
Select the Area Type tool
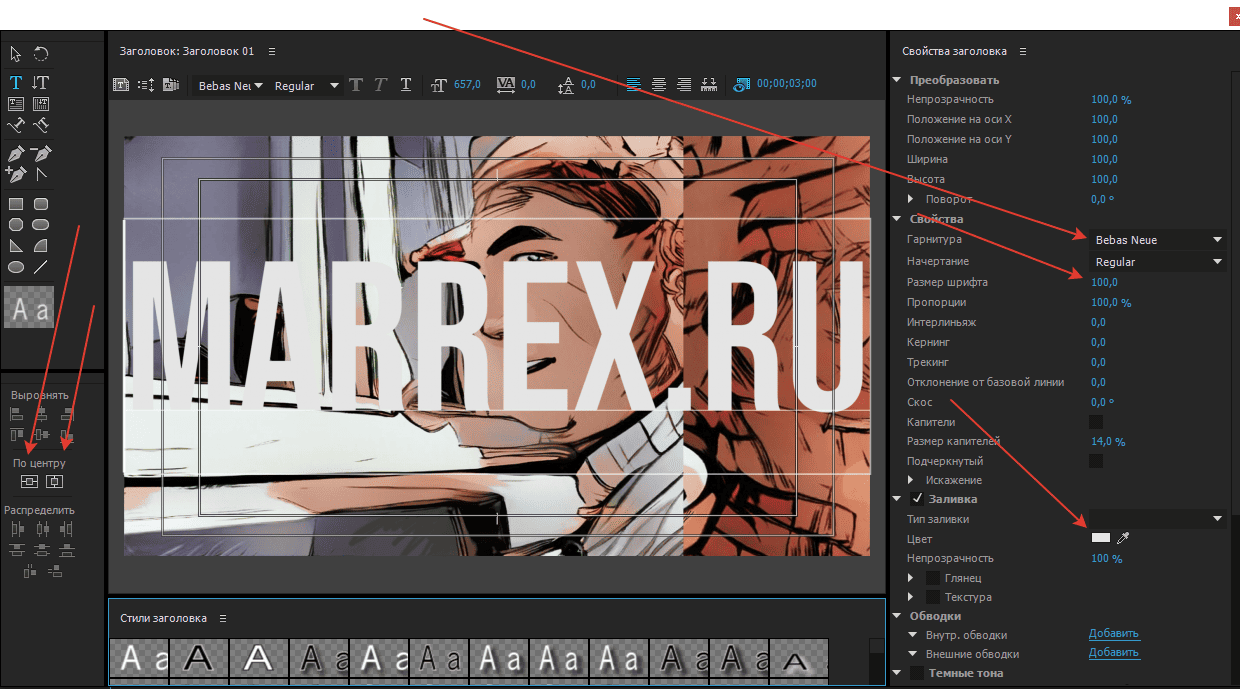click(x=16, y=103)
